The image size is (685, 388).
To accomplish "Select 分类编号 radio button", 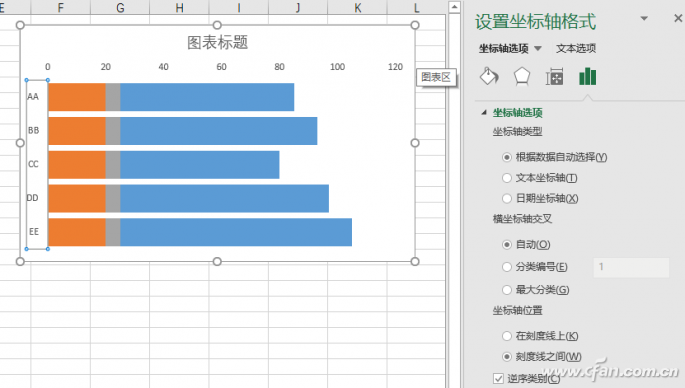I will (x=507, y=267).
